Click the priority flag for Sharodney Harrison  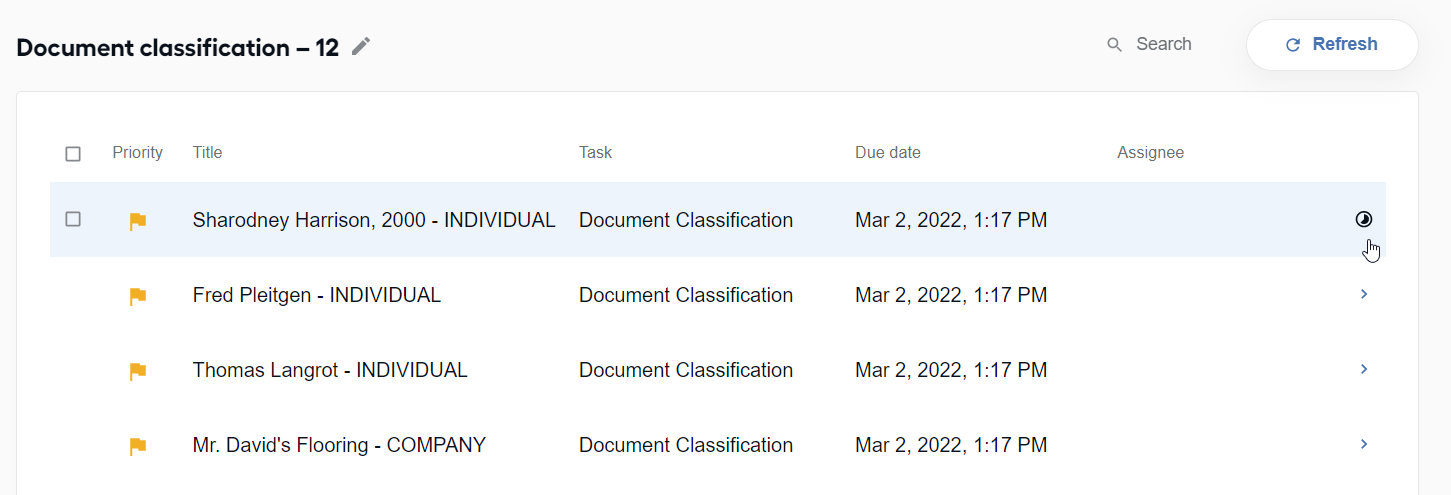click(x=138, y=221)
